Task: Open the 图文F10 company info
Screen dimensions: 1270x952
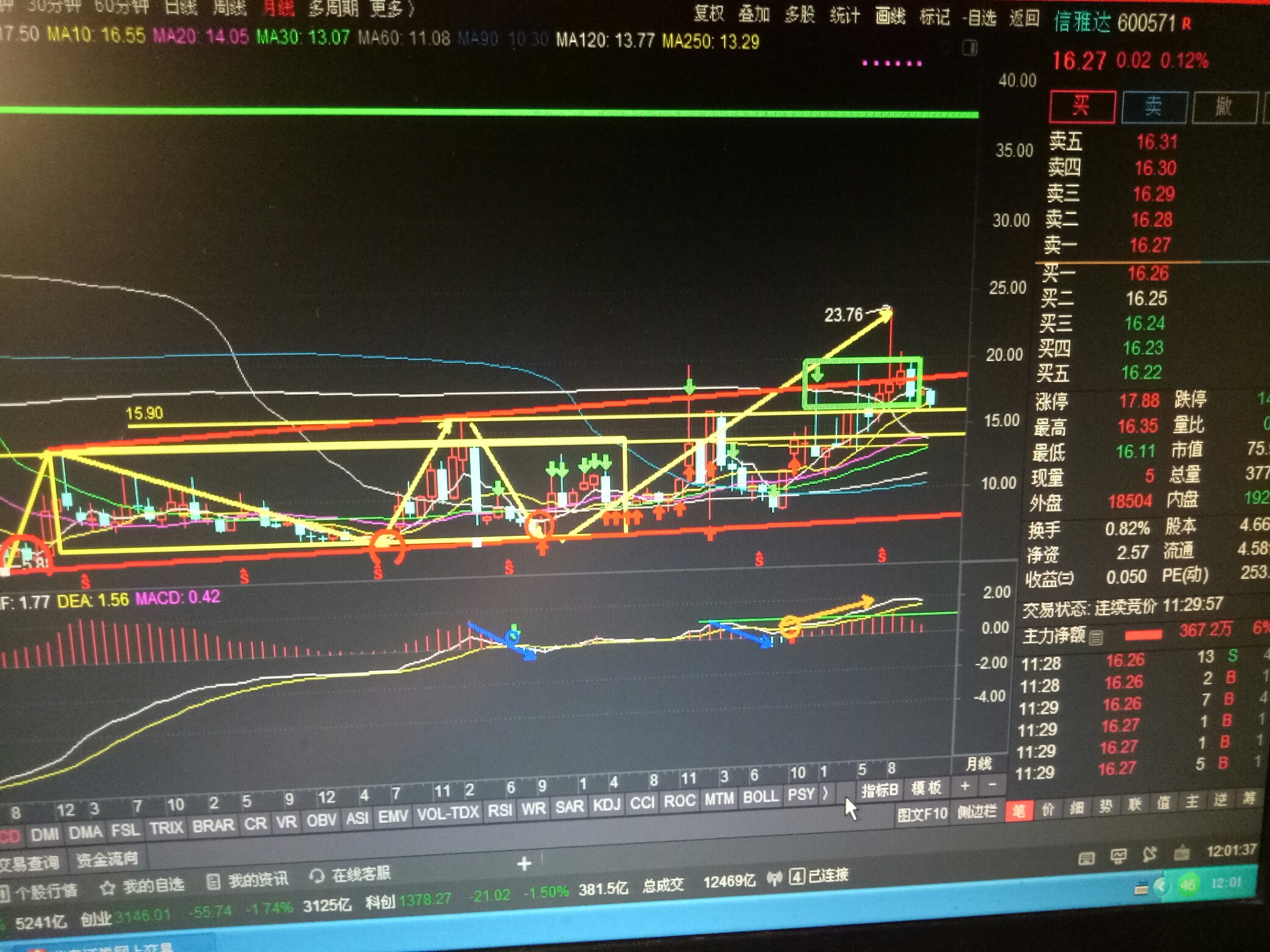Action: (922, 814)
